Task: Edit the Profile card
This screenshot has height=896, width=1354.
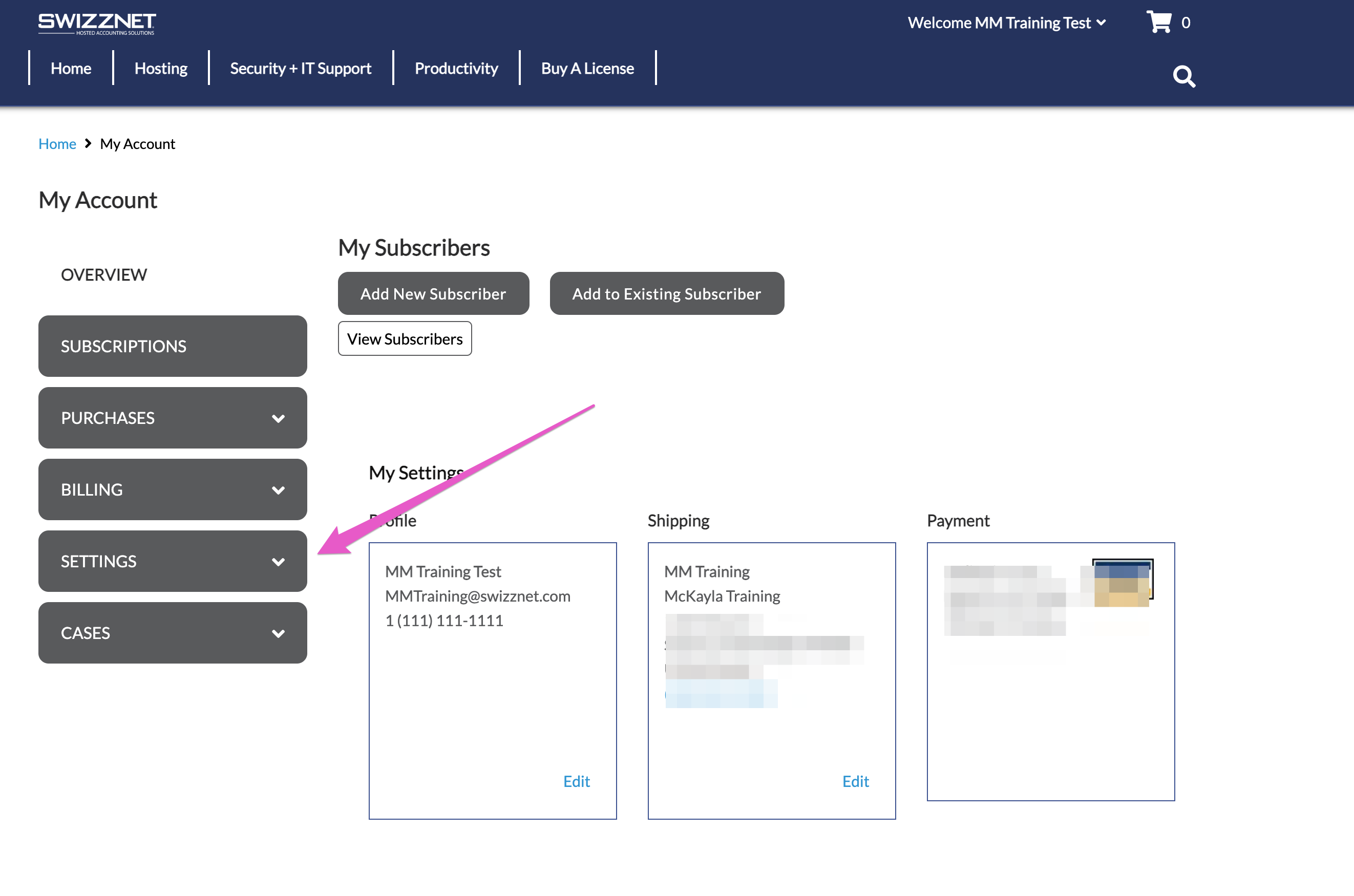Action: tap(576, 781)
